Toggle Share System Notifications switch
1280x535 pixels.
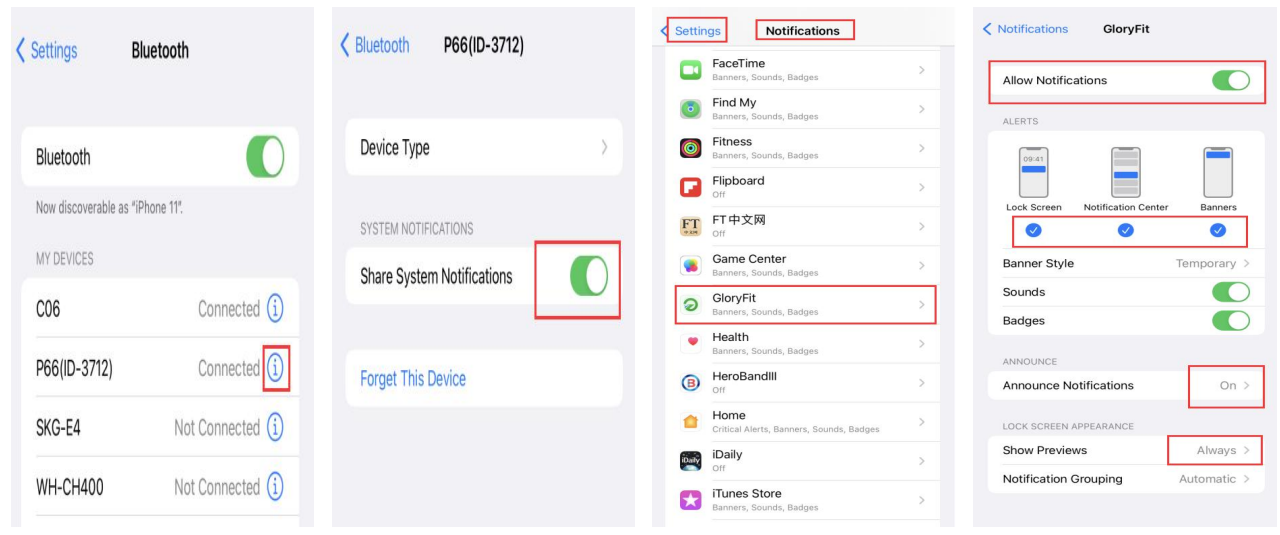pyautogui.click(x=588, y=276)
